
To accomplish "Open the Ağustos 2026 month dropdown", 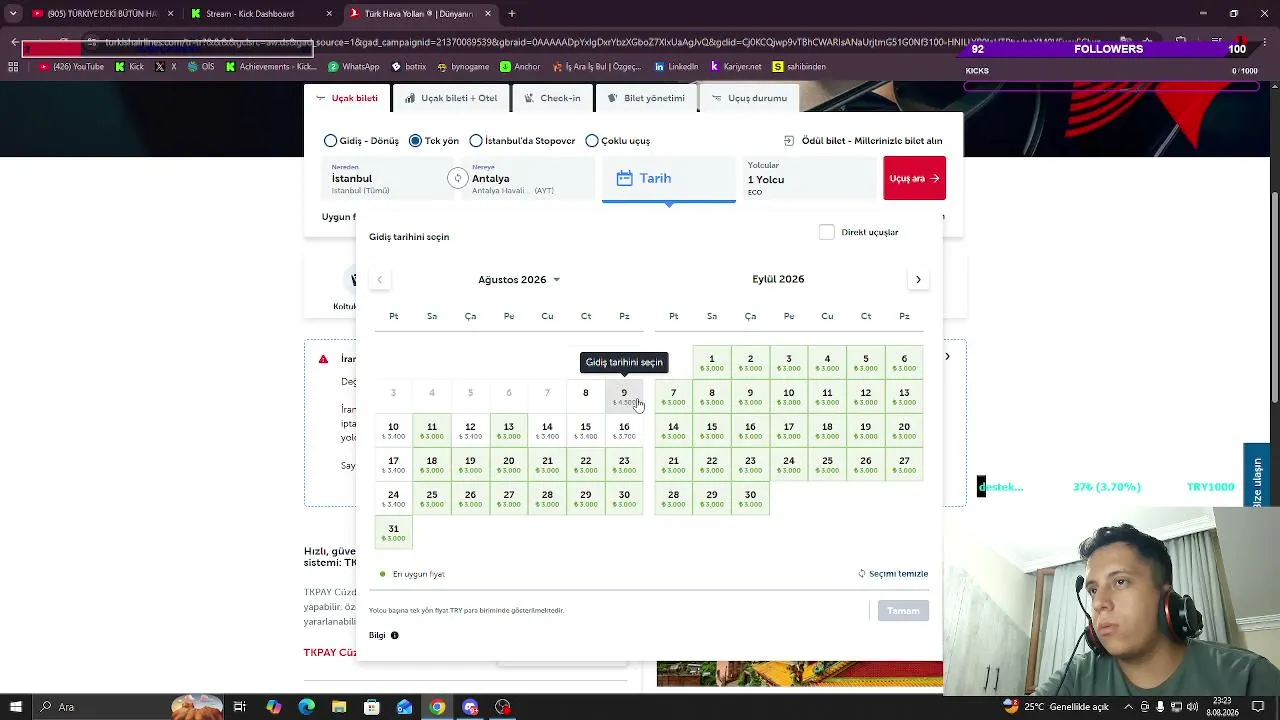I will click(519, 280).
